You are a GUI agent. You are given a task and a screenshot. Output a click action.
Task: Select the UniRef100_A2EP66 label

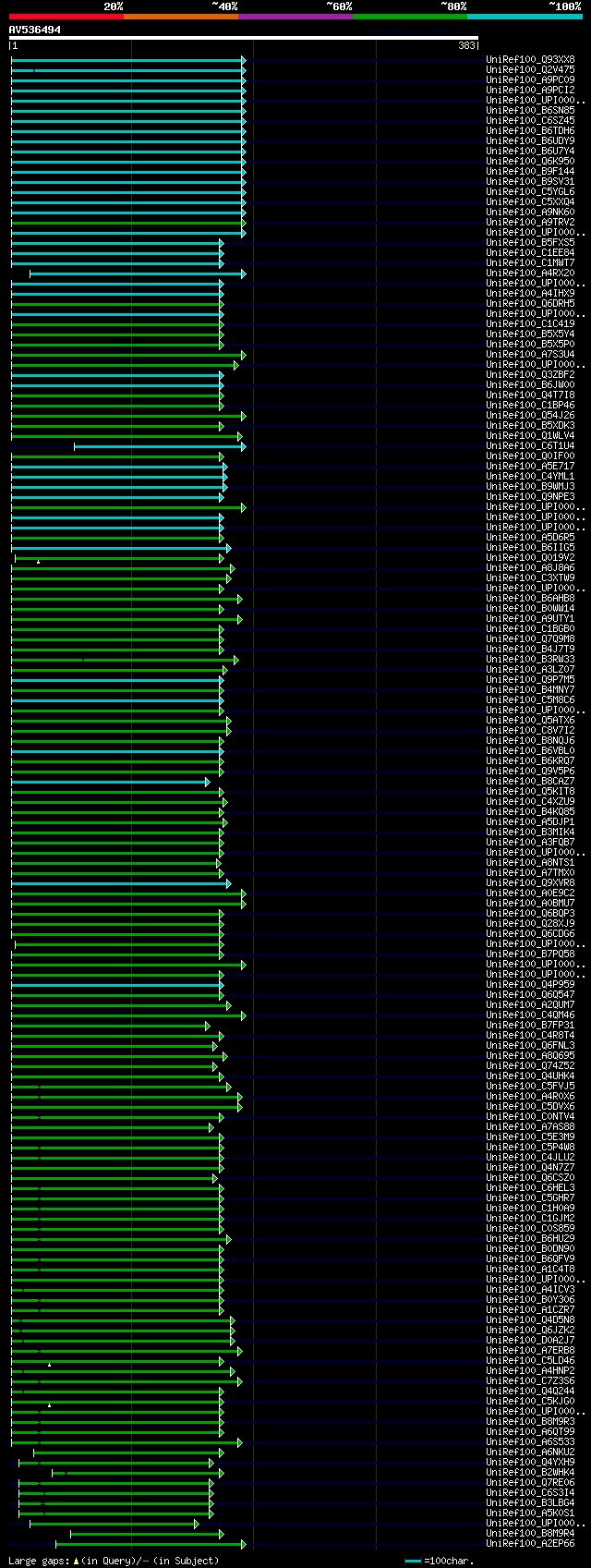[530, 1543]
